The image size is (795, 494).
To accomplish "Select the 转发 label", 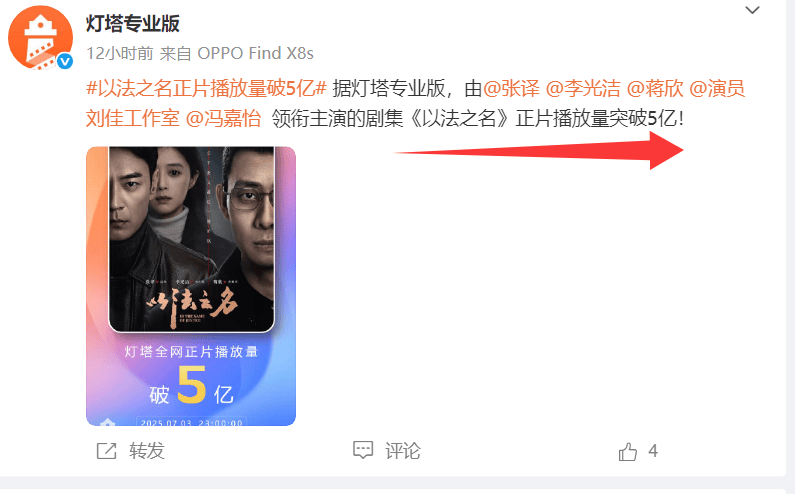I will 147,450.
